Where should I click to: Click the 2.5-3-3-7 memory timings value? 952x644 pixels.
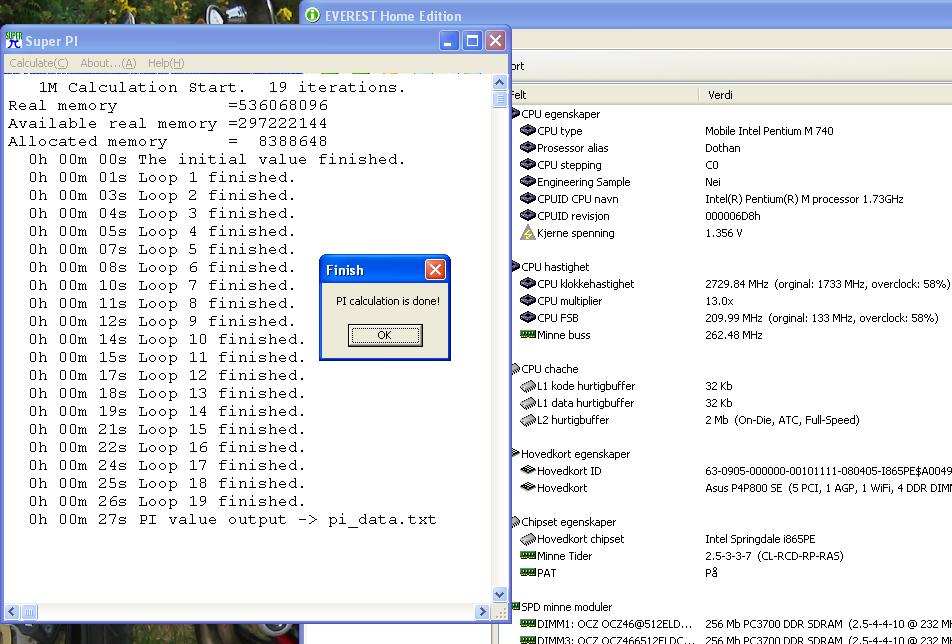(x=774, y=555)
